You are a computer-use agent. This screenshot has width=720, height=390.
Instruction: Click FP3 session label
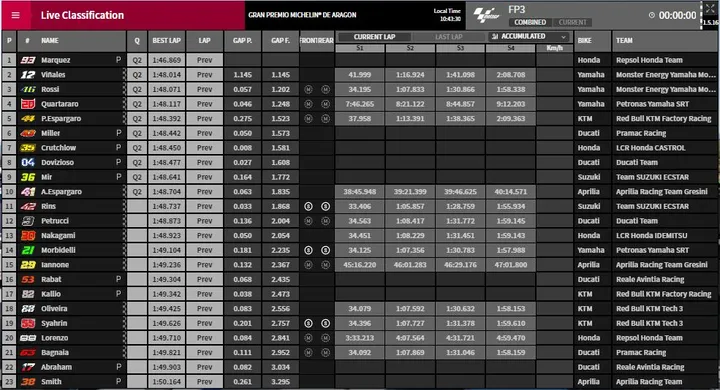tap(517, 10)
